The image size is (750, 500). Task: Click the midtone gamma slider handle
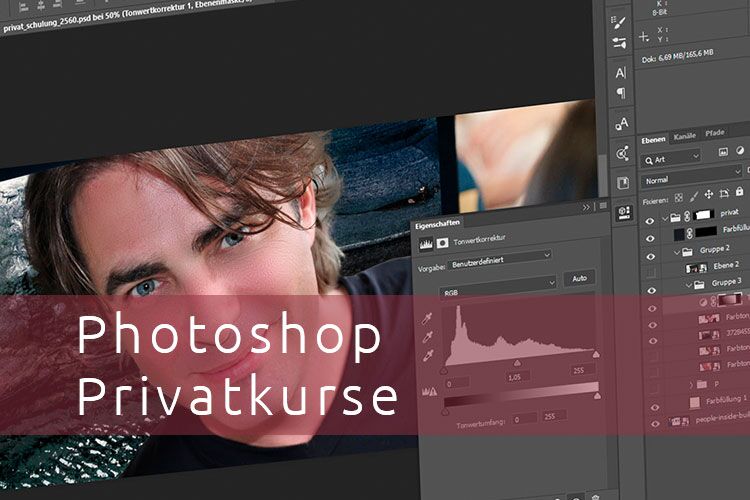[517, 364]
